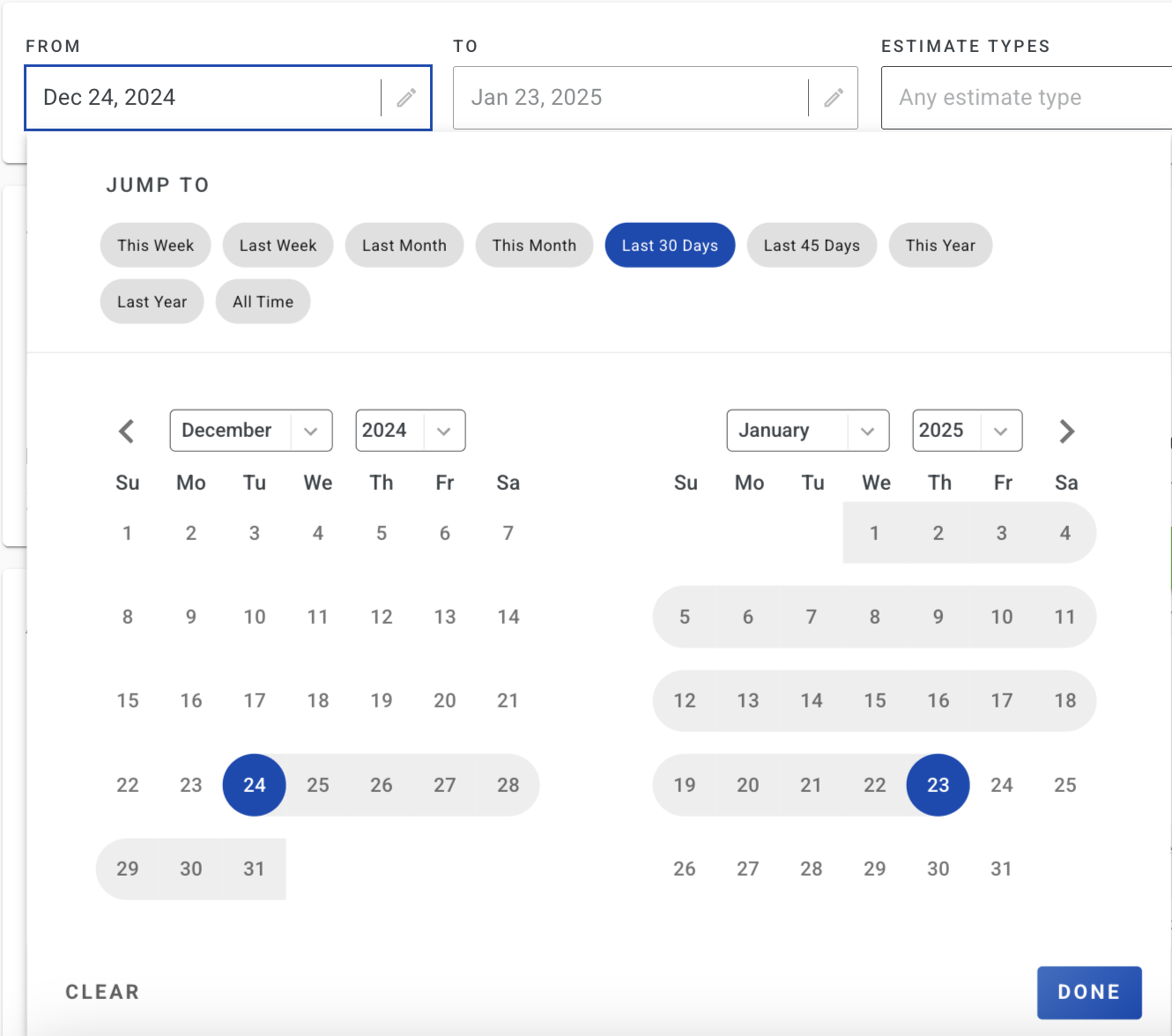Select December 15 in the left calendar

coord(128,700)
